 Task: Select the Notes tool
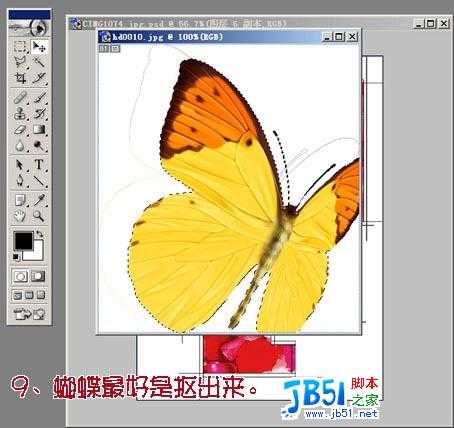point(20,200)
